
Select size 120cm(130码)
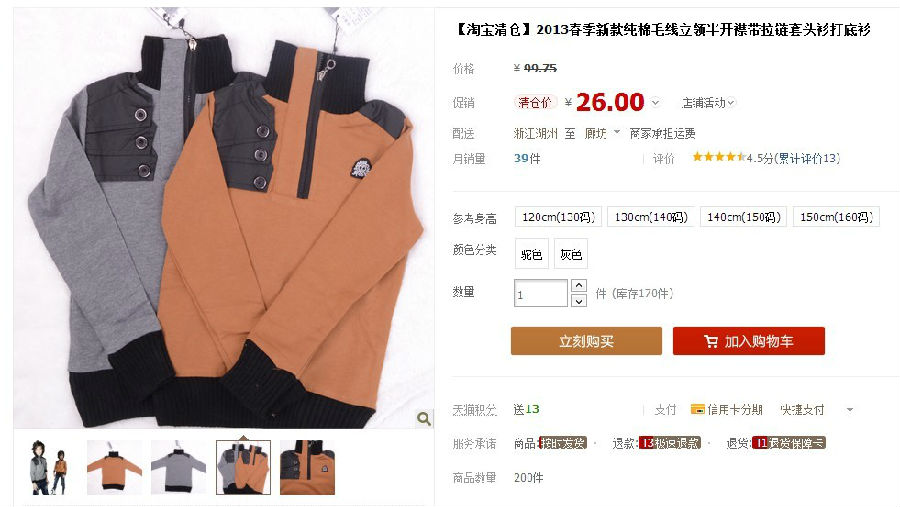[x=558, y=217]
